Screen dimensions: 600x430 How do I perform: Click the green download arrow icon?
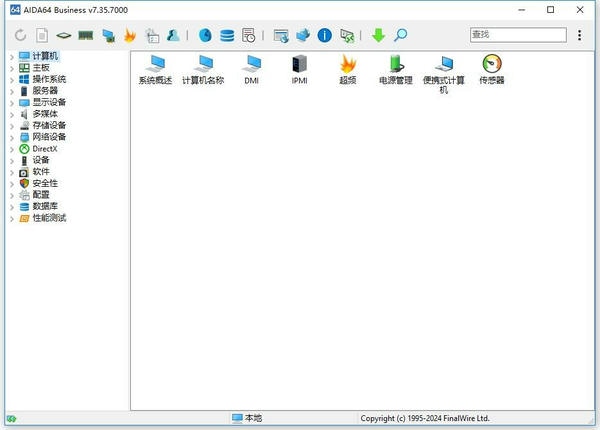coord(378,35)
